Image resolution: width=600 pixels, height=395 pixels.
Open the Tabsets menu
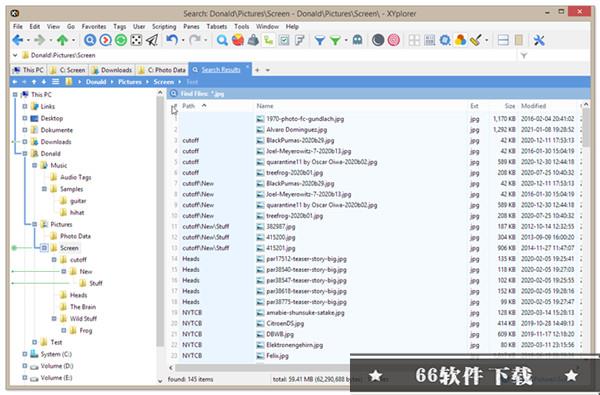(217, 26)
